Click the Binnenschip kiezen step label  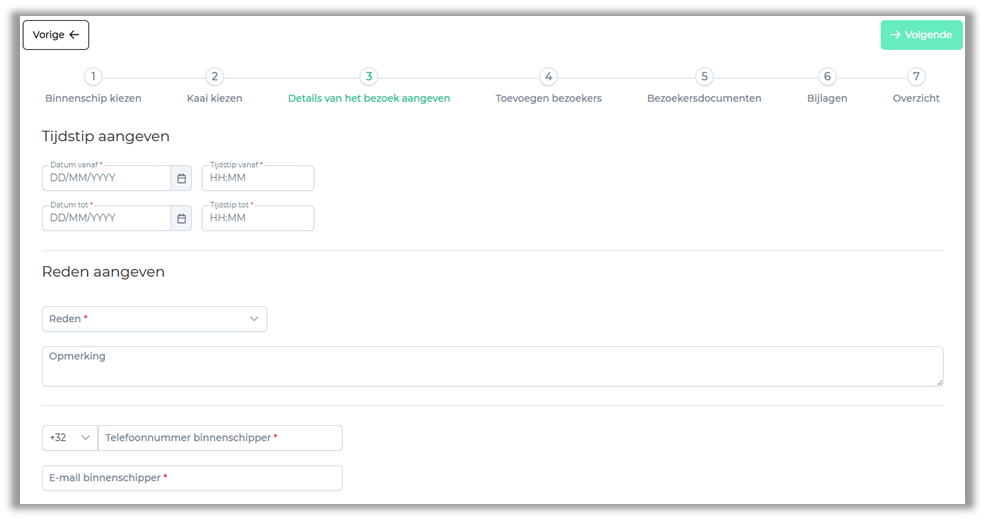(93, 98)
